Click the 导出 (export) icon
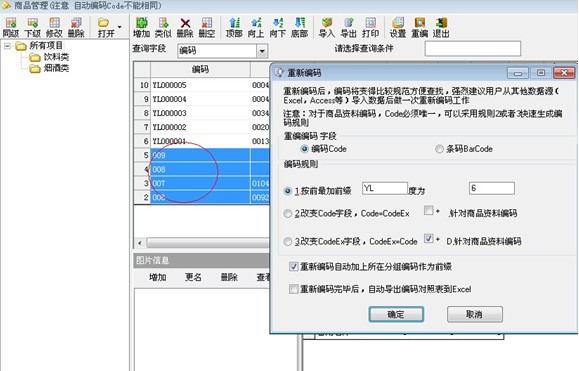579x371 pixels. 349,27
